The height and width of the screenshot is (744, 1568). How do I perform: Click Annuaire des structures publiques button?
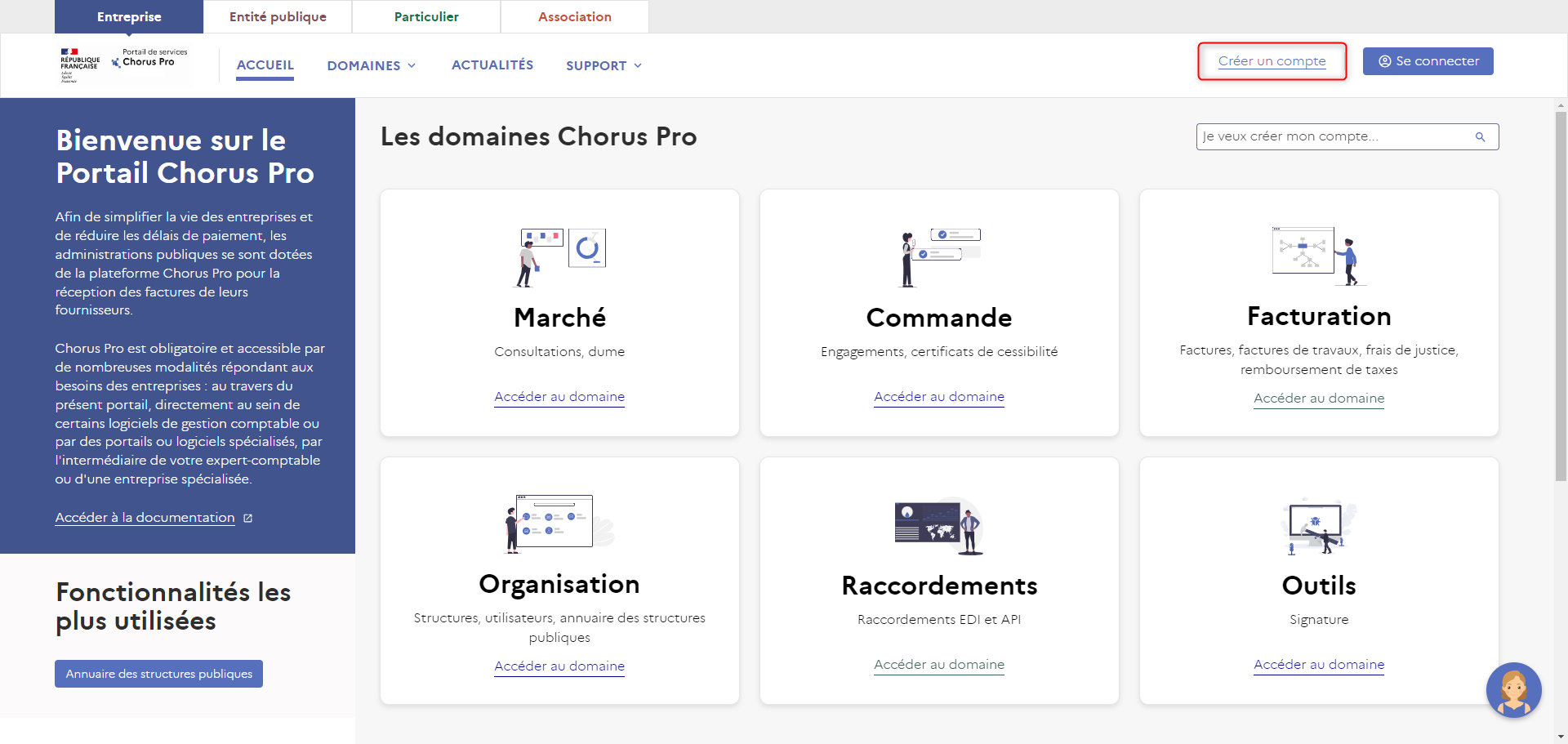(158, 674)
